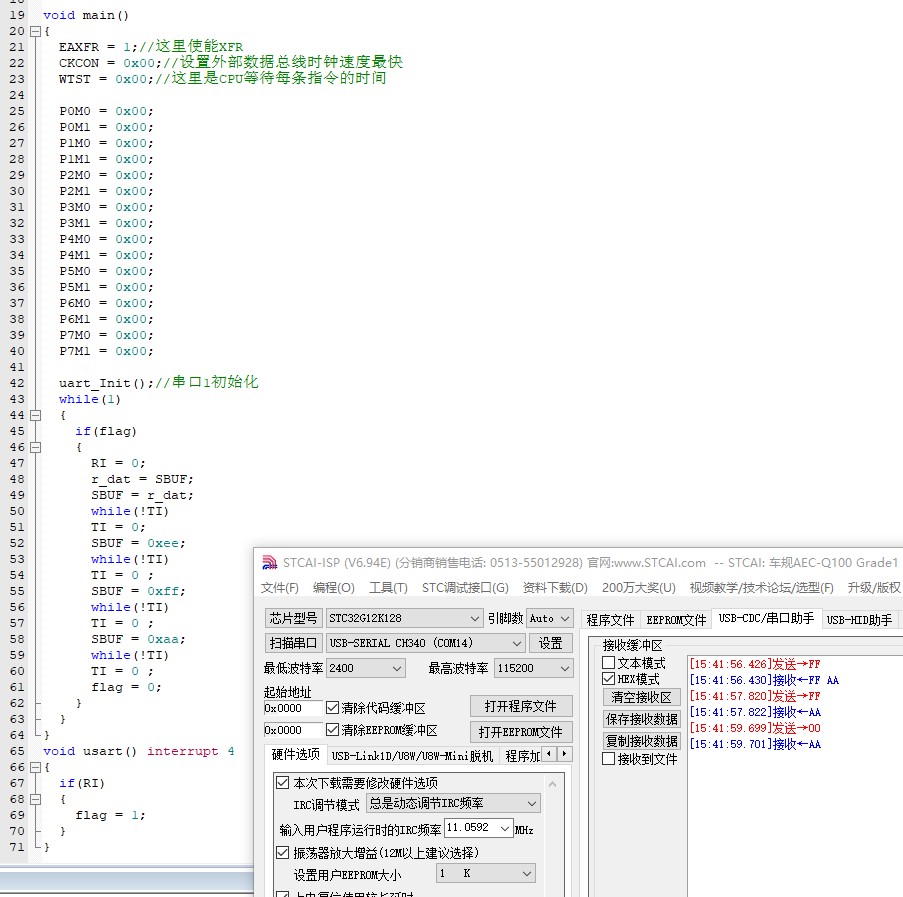The image size is (903, 897).
Task: Toggle 振荡器放大增益 checkbox
Action: (x=282, y=853)
